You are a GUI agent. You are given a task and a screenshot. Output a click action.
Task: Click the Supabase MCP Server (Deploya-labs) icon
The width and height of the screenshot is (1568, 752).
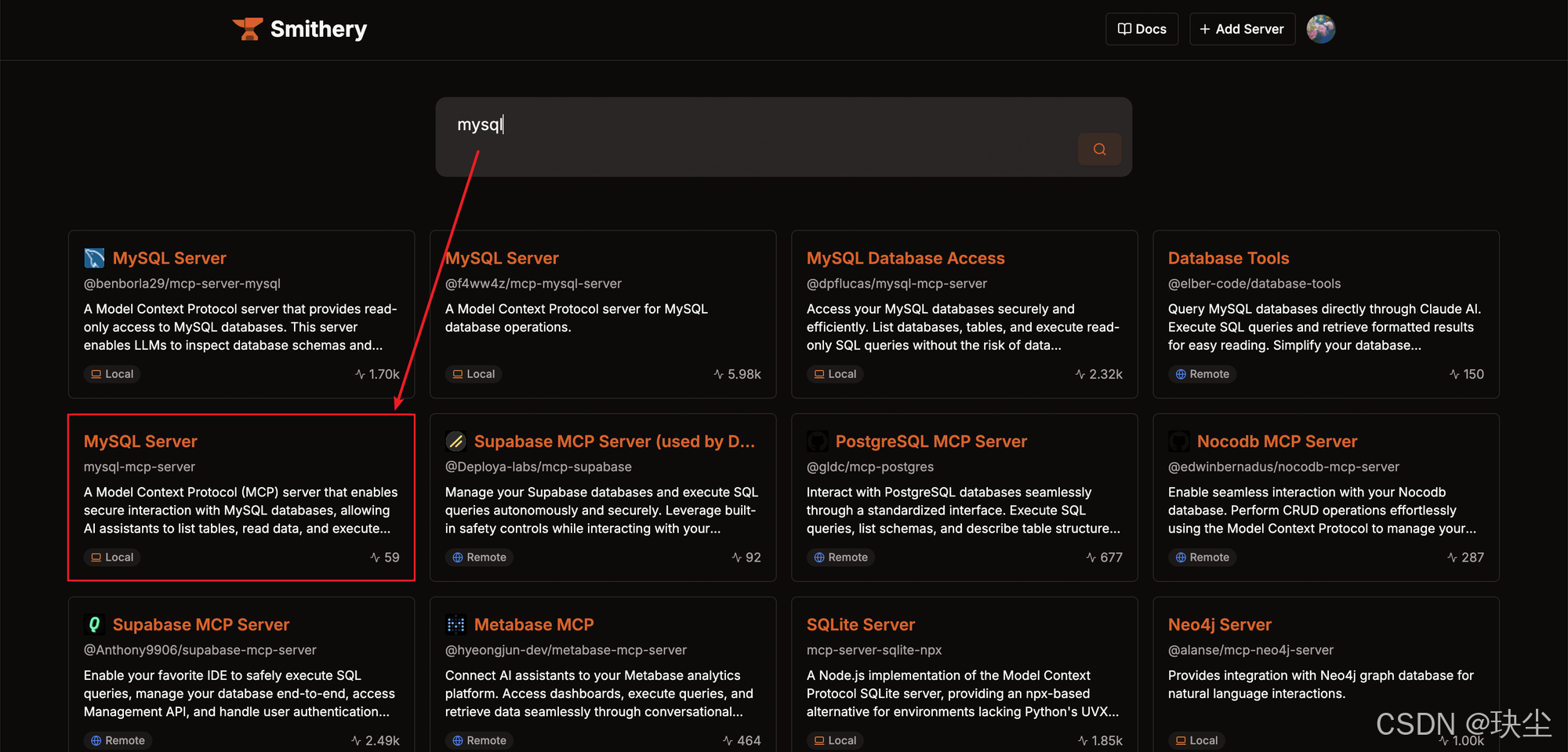[x=456, y=441]
